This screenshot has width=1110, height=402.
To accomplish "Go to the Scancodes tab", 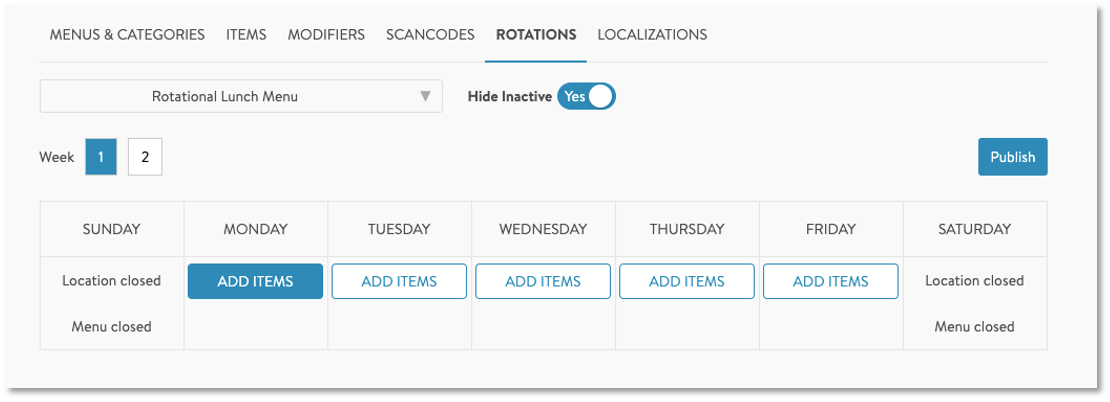I will pyautogui.click(x=430, y=34).
